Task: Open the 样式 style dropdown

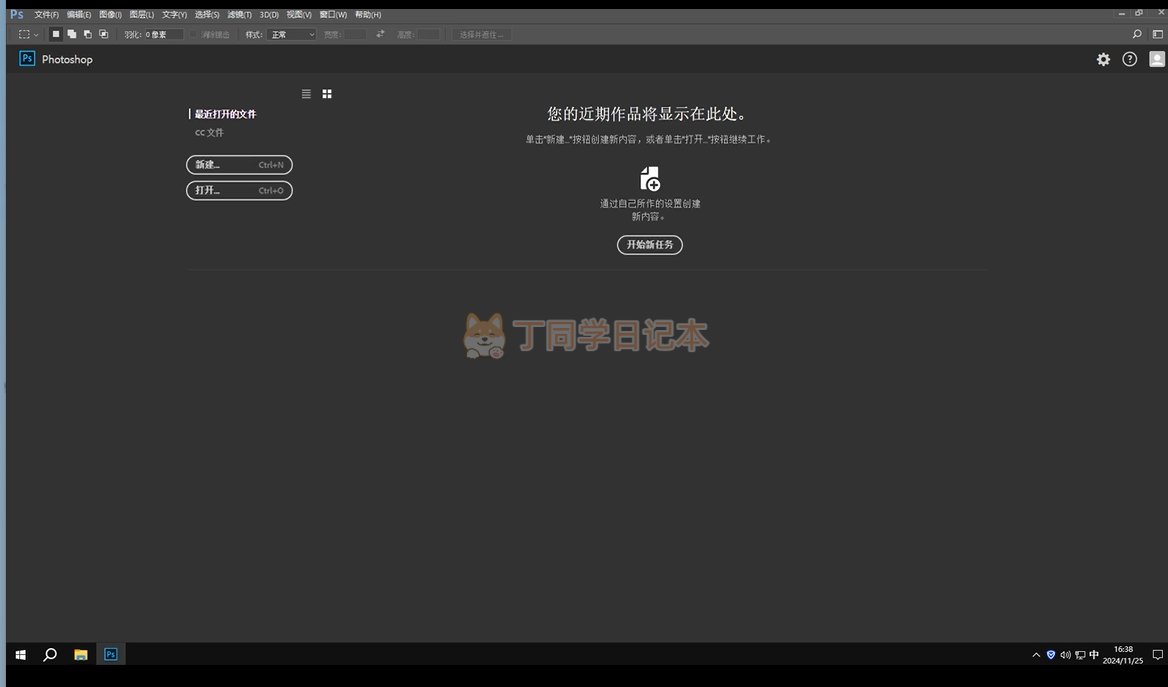Action: [292, 34]
